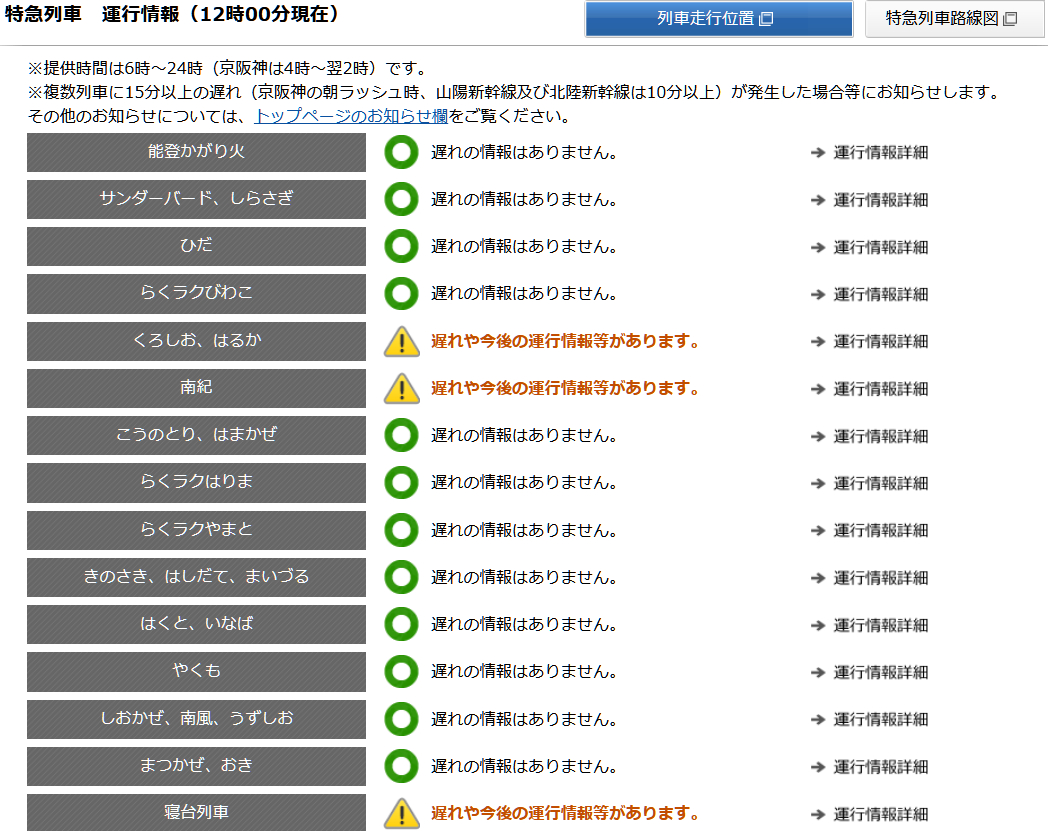Open 運行情報詳細 for まつかぜ、おき
1048x831 pixels.
pyautogui.click(x=877, y=766)
